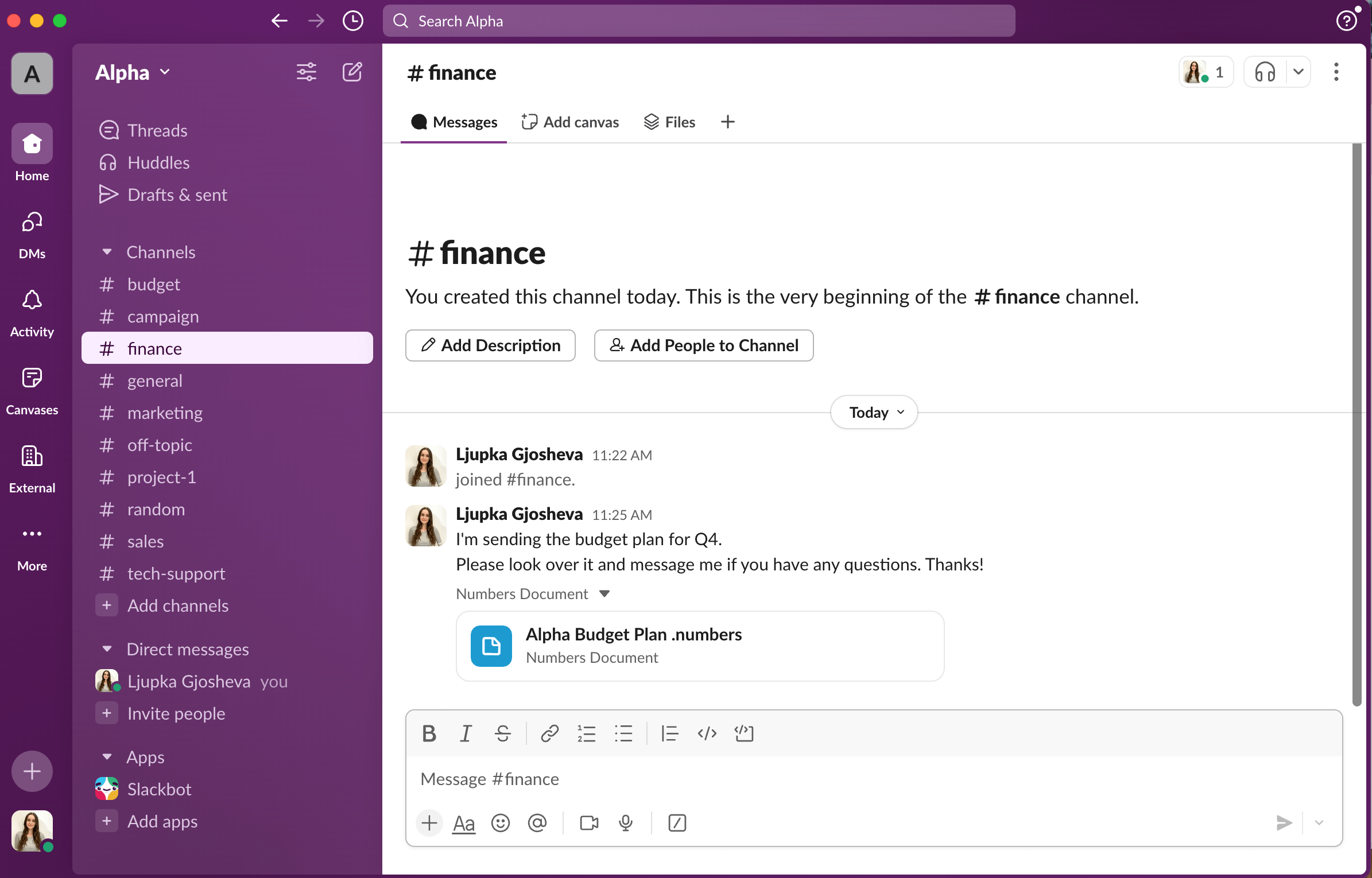1372x878 pixels.
Task: Open Huddles in the sidebar
Action: pyautogui.click(x=227, y=162)
